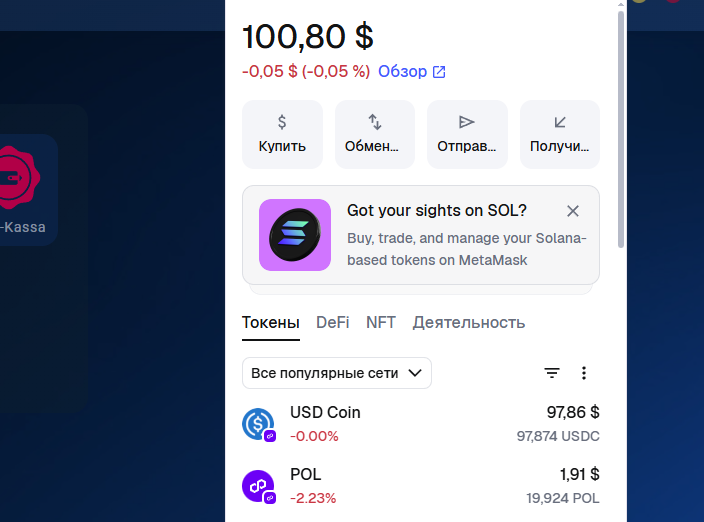The image size is (704, 522).
Task: Click the POL token icon
Action: [x=258, y=486]
